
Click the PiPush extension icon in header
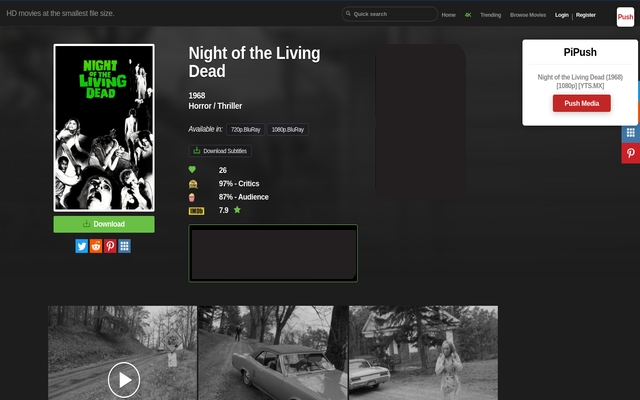point(625,16)
